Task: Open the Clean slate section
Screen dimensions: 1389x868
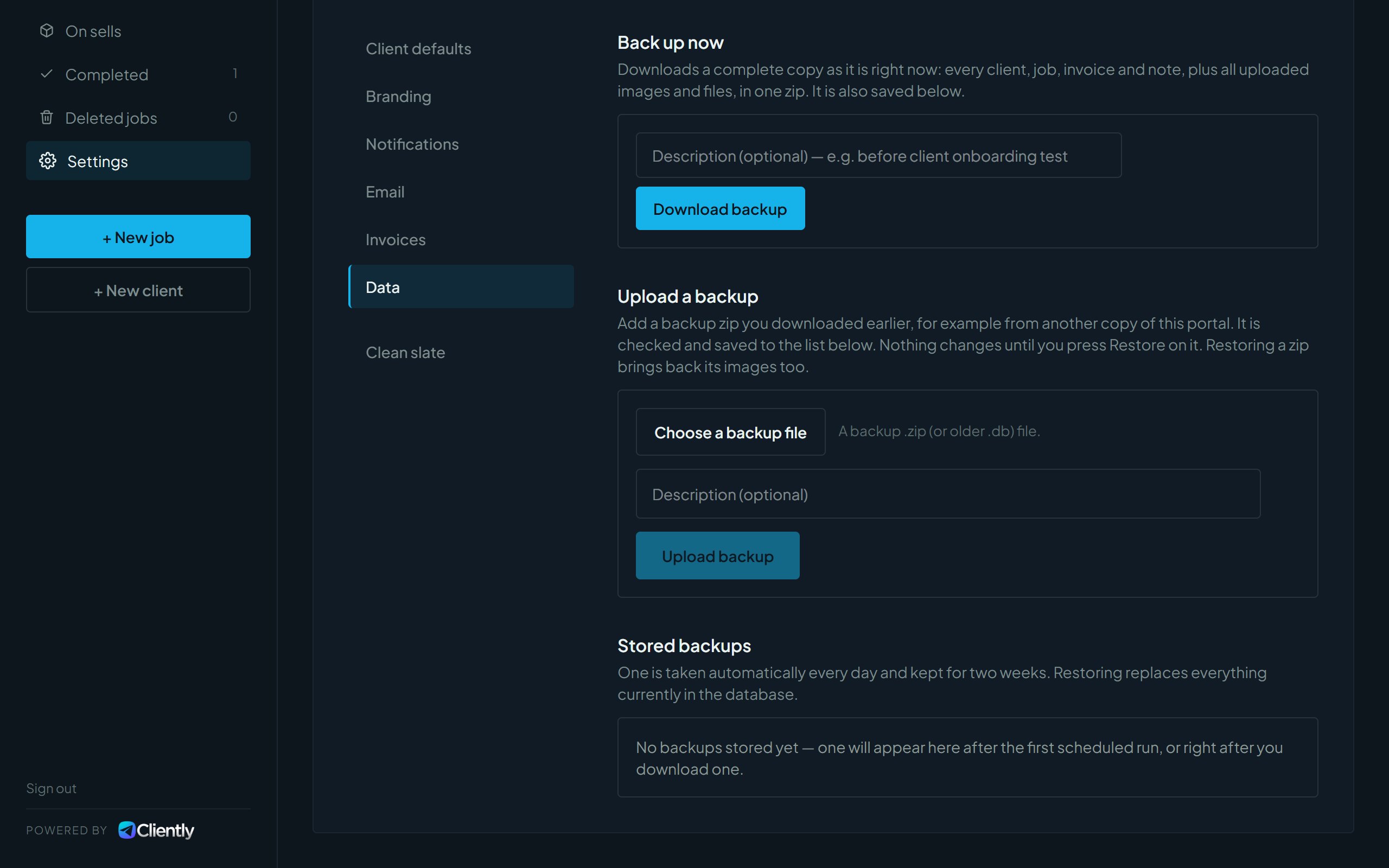Action: (461, 353)
